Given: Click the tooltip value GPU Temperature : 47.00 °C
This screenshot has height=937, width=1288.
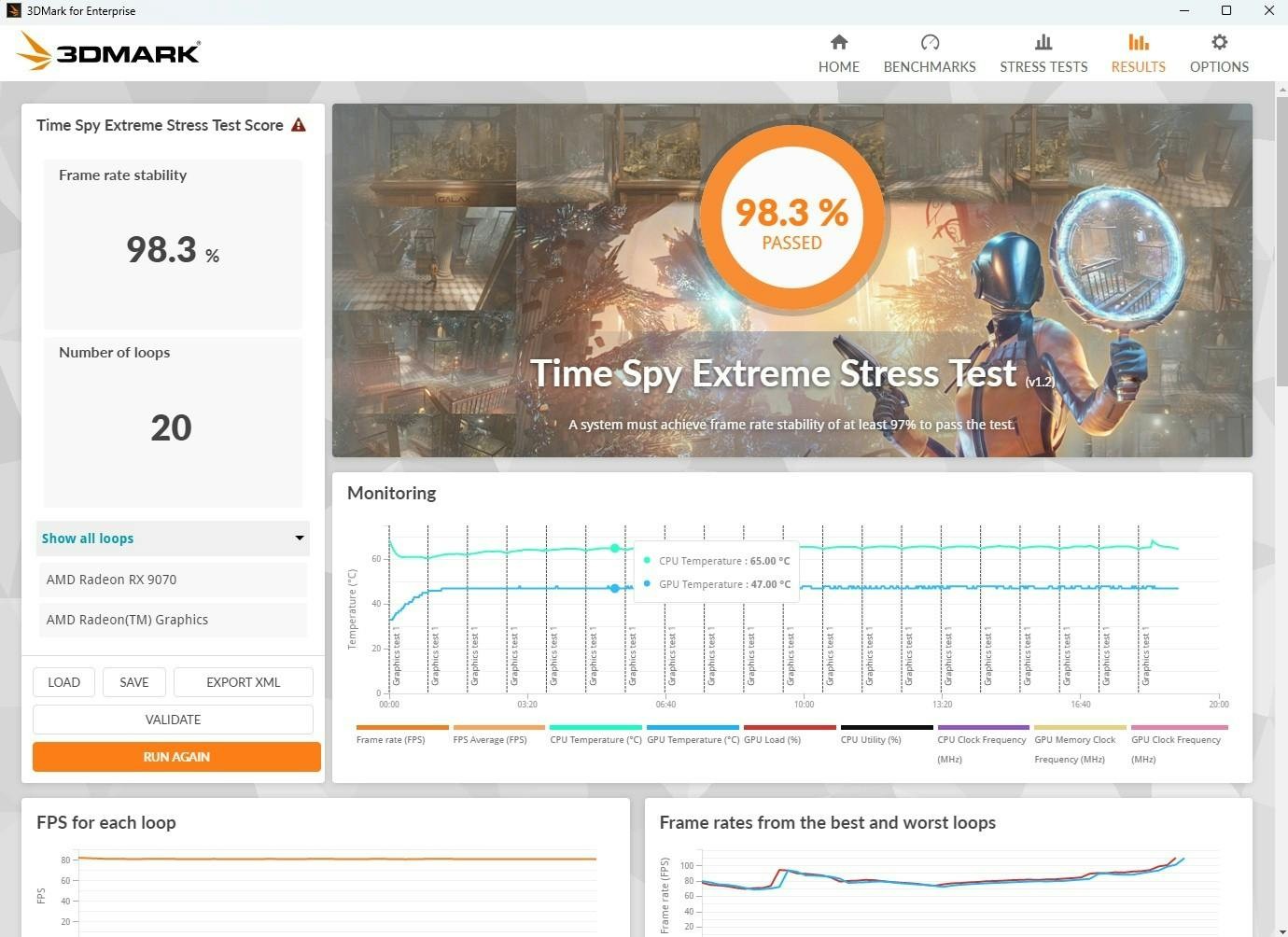Looking at the screenshot, I should (724, 584).
